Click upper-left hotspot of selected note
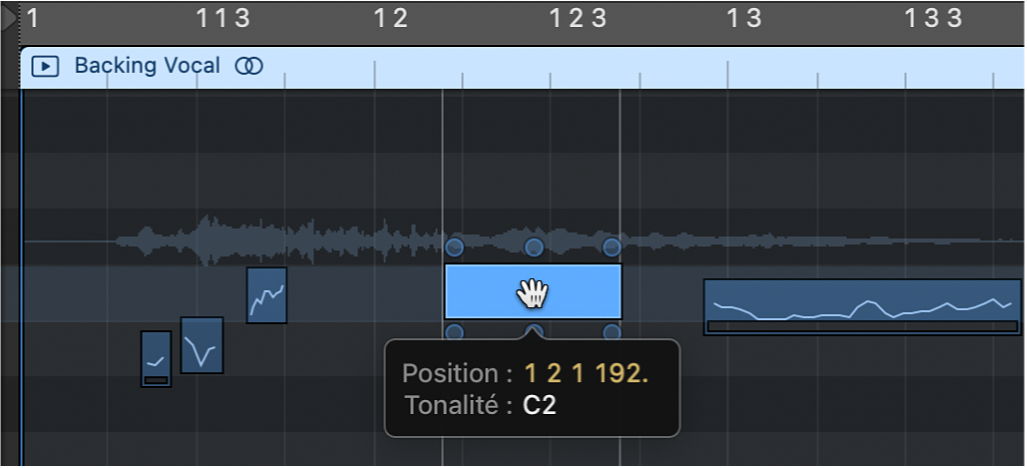 [454, 246]
